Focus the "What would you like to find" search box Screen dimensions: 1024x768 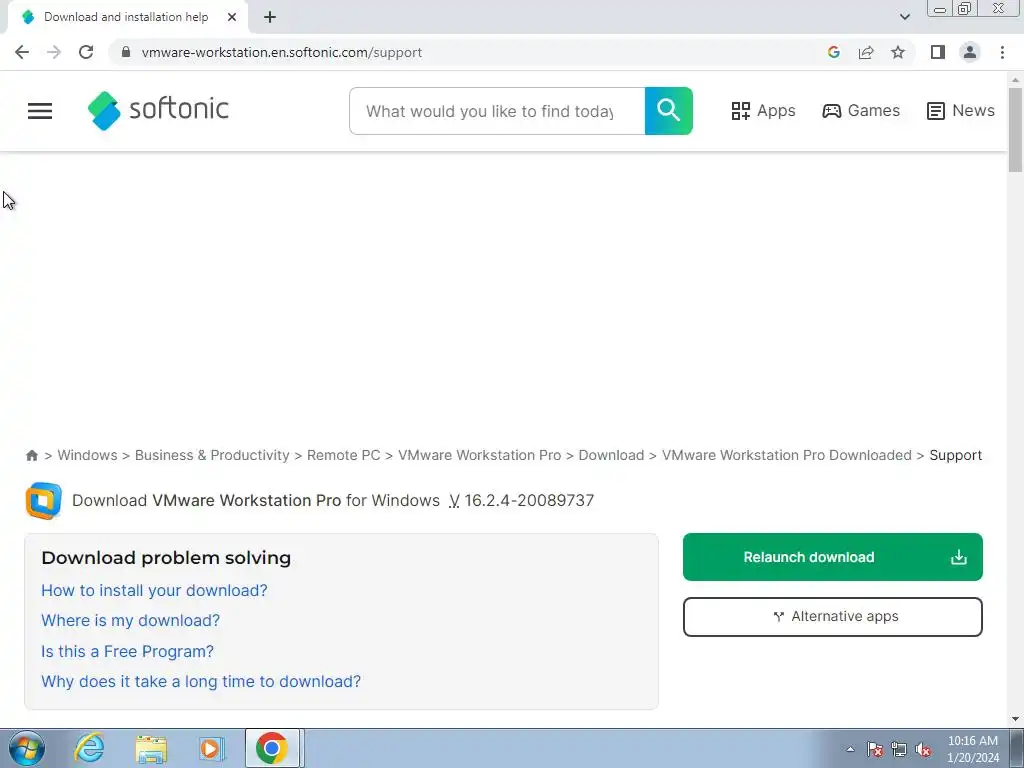[497, 111]
